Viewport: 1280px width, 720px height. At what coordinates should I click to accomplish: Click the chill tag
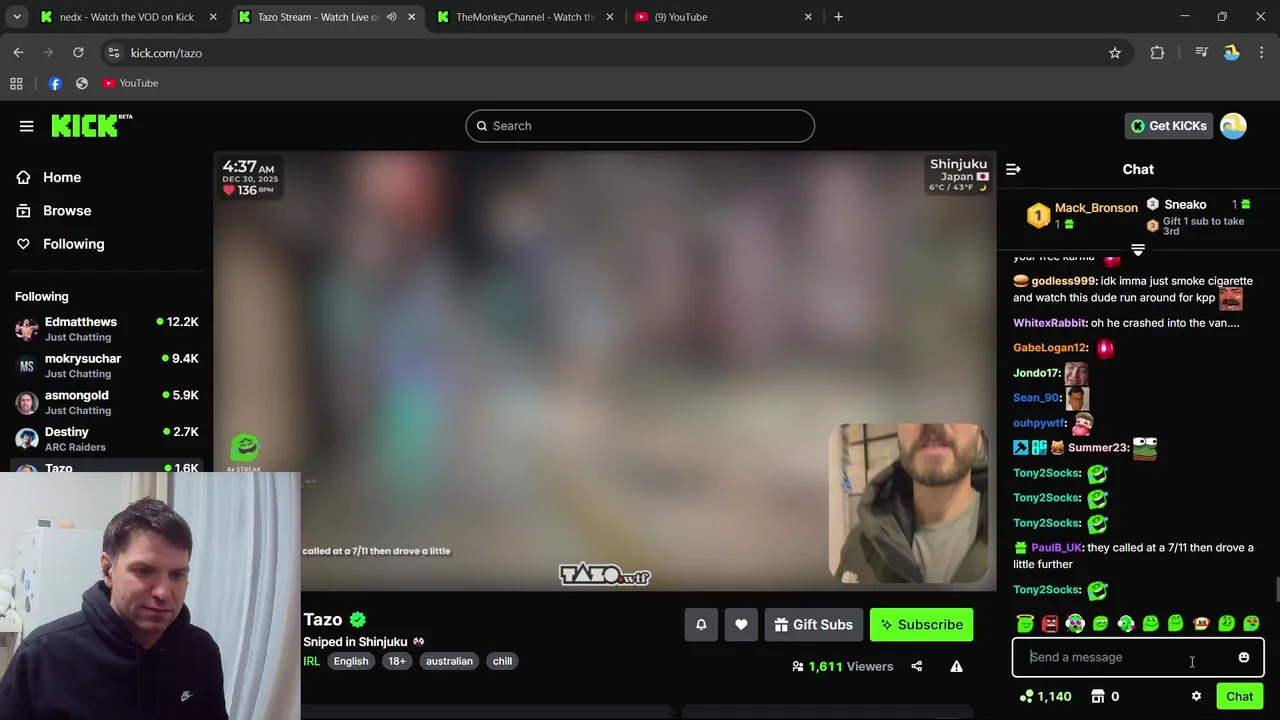502,661
